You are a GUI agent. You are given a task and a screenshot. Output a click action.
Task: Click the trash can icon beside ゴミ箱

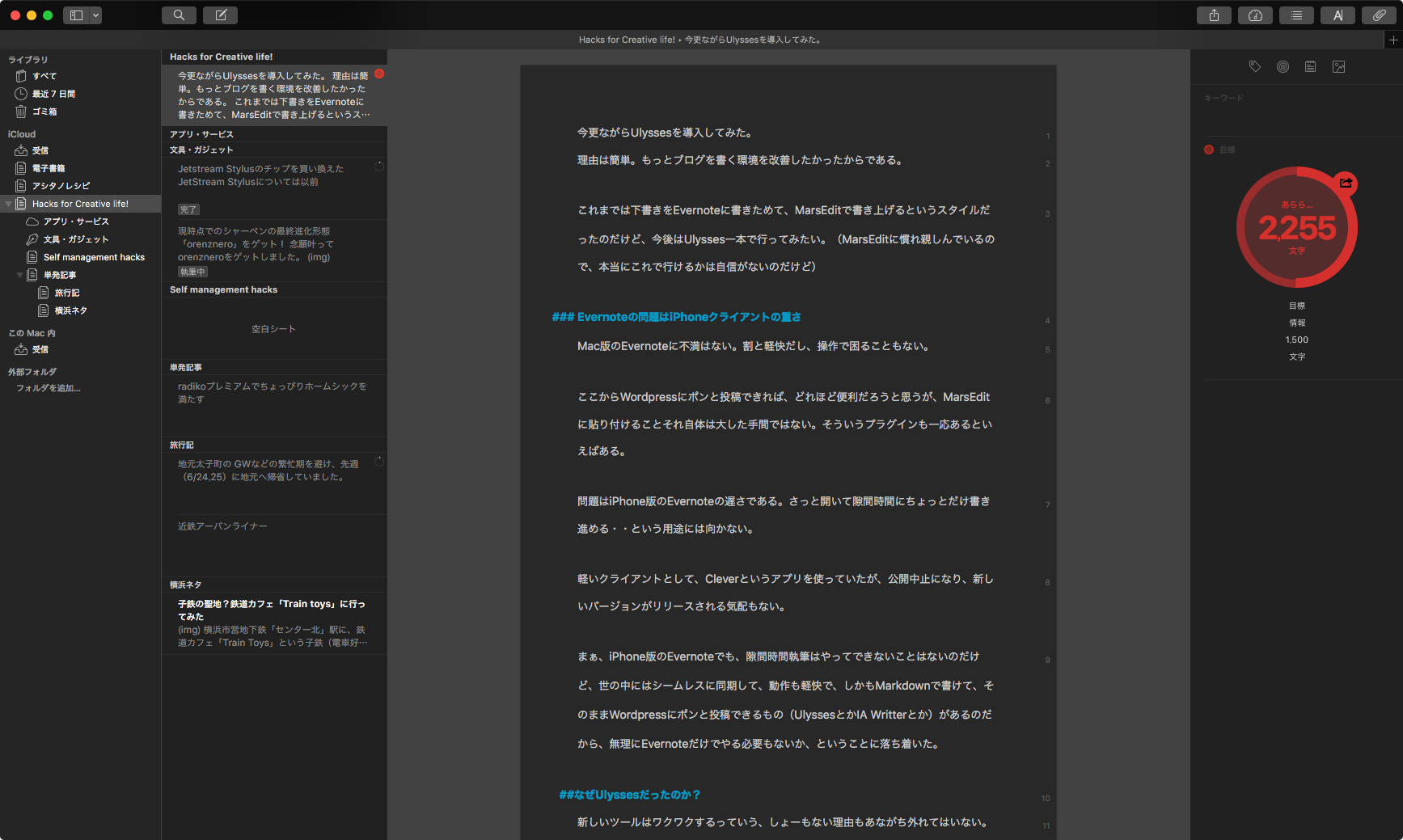point(21,112)
